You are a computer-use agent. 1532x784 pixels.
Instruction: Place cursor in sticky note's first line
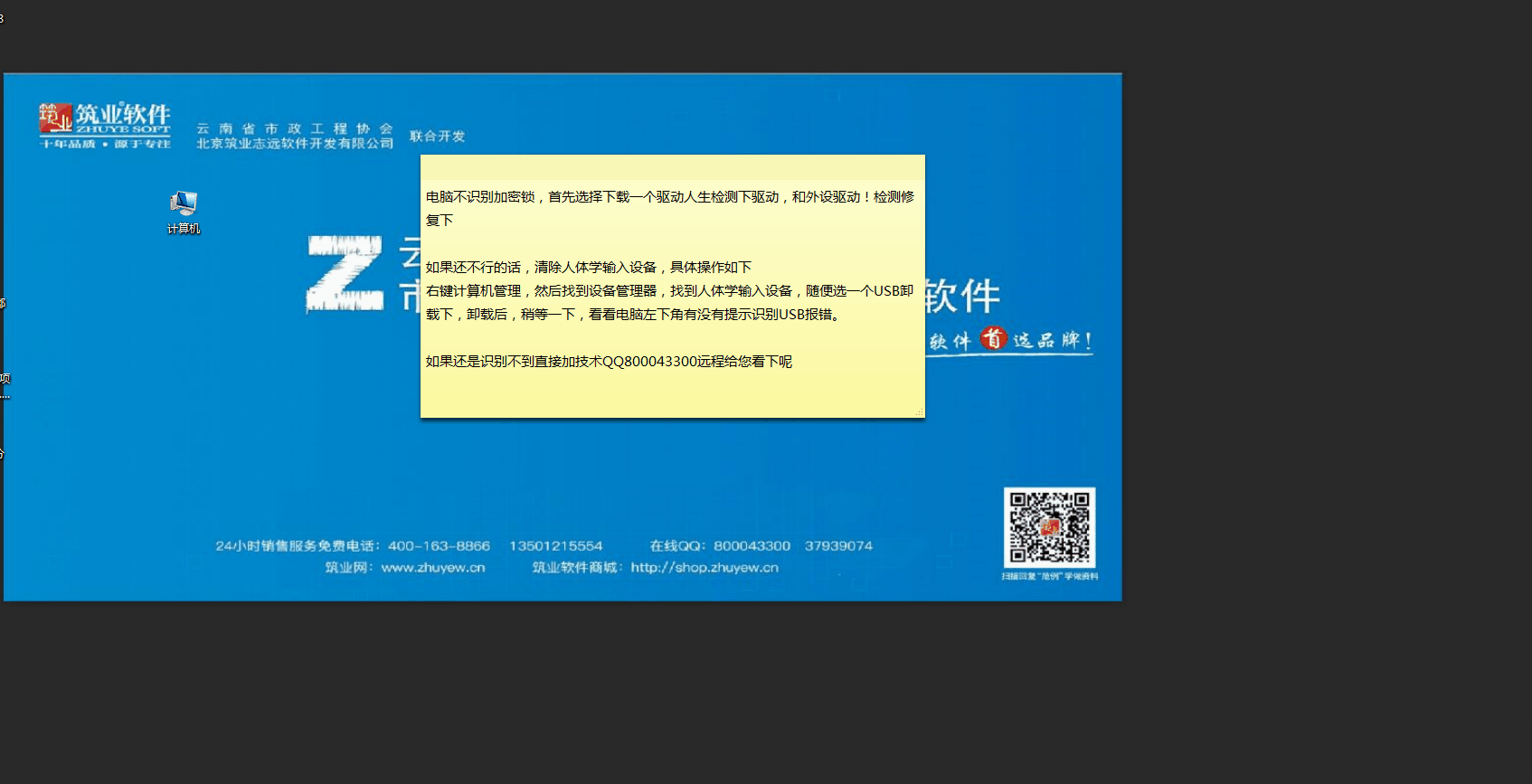[669, 197]
